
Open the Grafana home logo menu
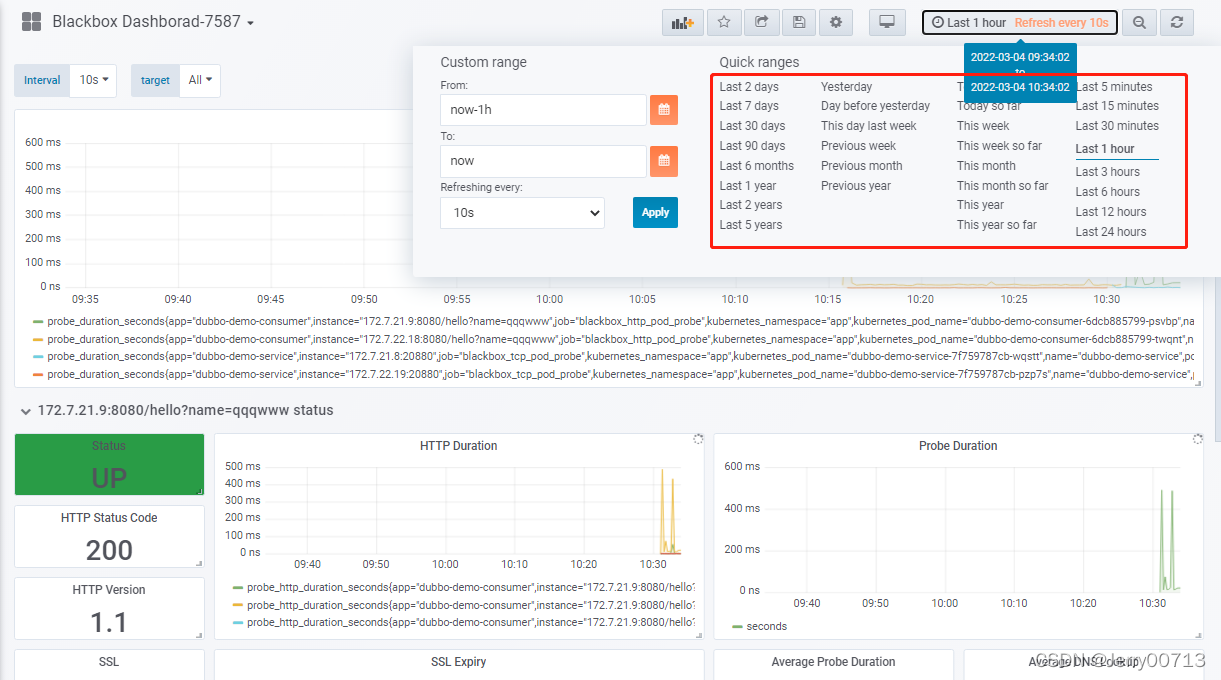31,21
